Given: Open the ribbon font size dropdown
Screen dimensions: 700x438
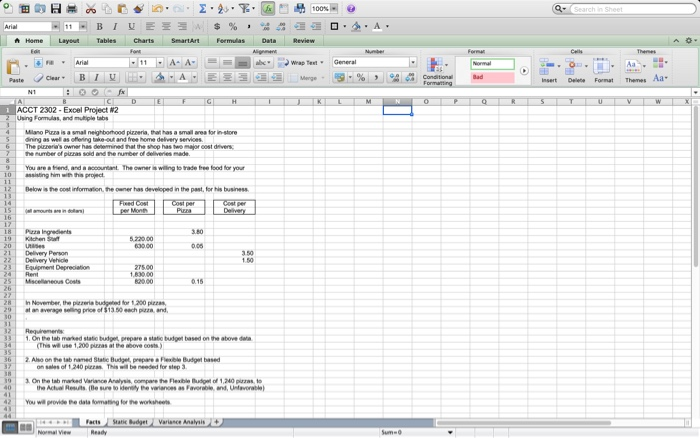Looking at the screenshot, I should [160, 63].
